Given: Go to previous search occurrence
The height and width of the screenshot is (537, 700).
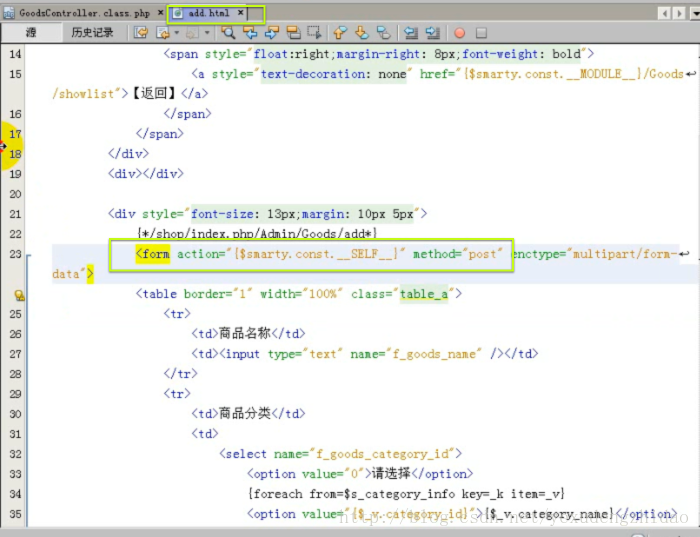Looking at the screenshot, I should (x=250, y=33).
